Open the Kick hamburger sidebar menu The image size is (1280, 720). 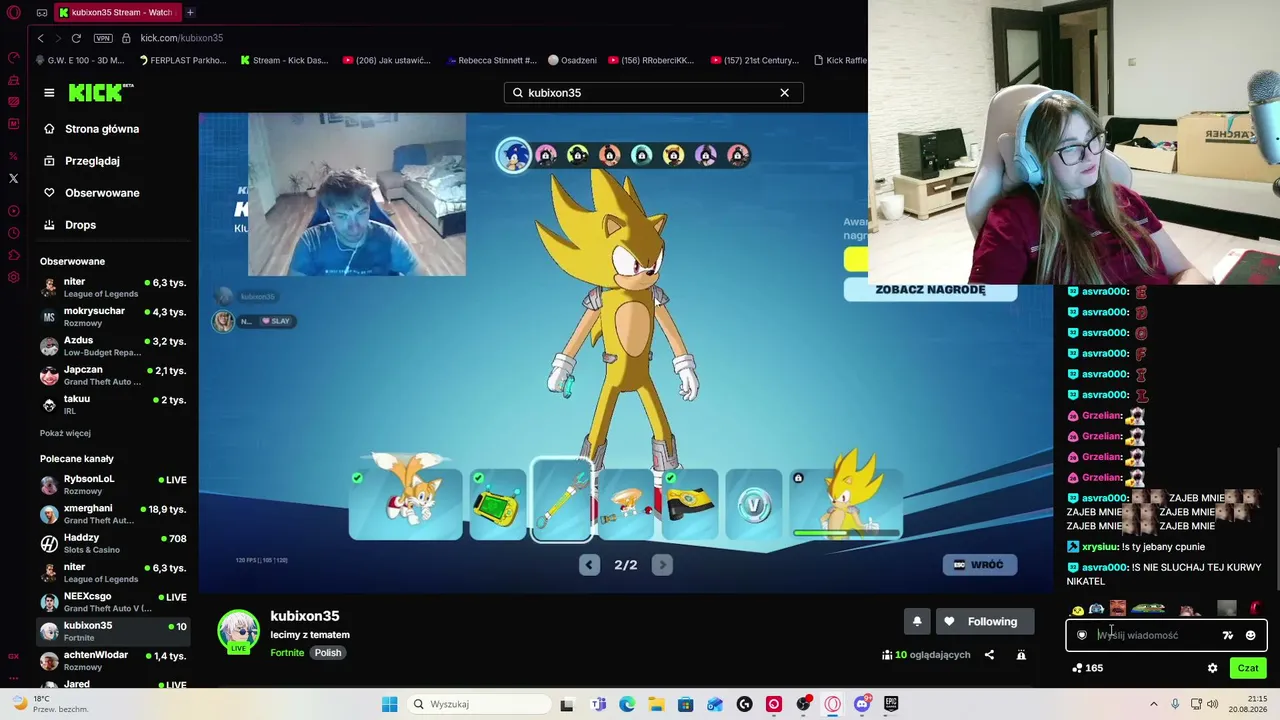(x=49, y=92)
